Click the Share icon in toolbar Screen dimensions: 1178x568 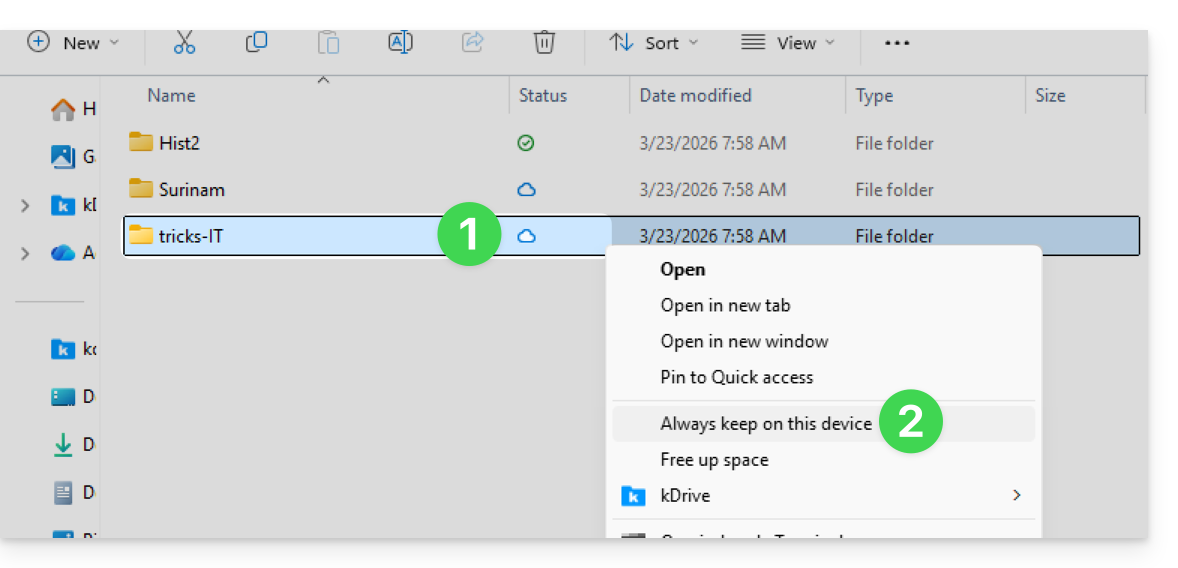point(472,42)
